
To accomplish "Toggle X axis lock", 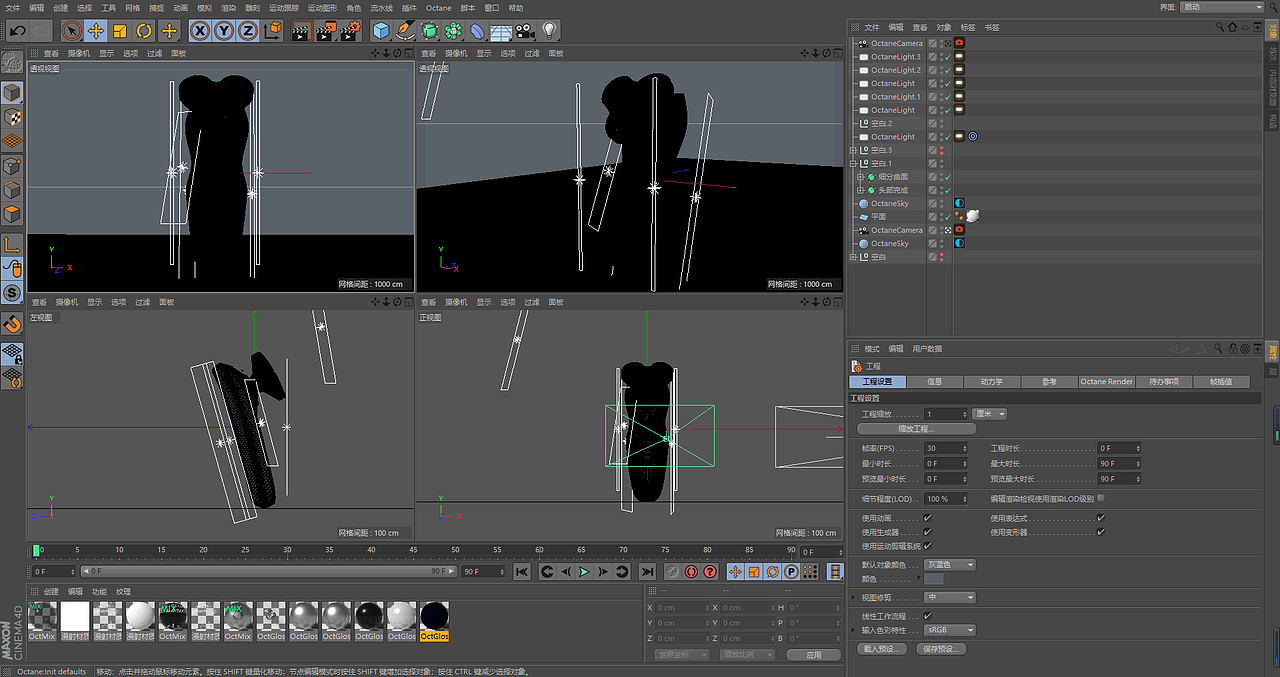I will point(200,31).
